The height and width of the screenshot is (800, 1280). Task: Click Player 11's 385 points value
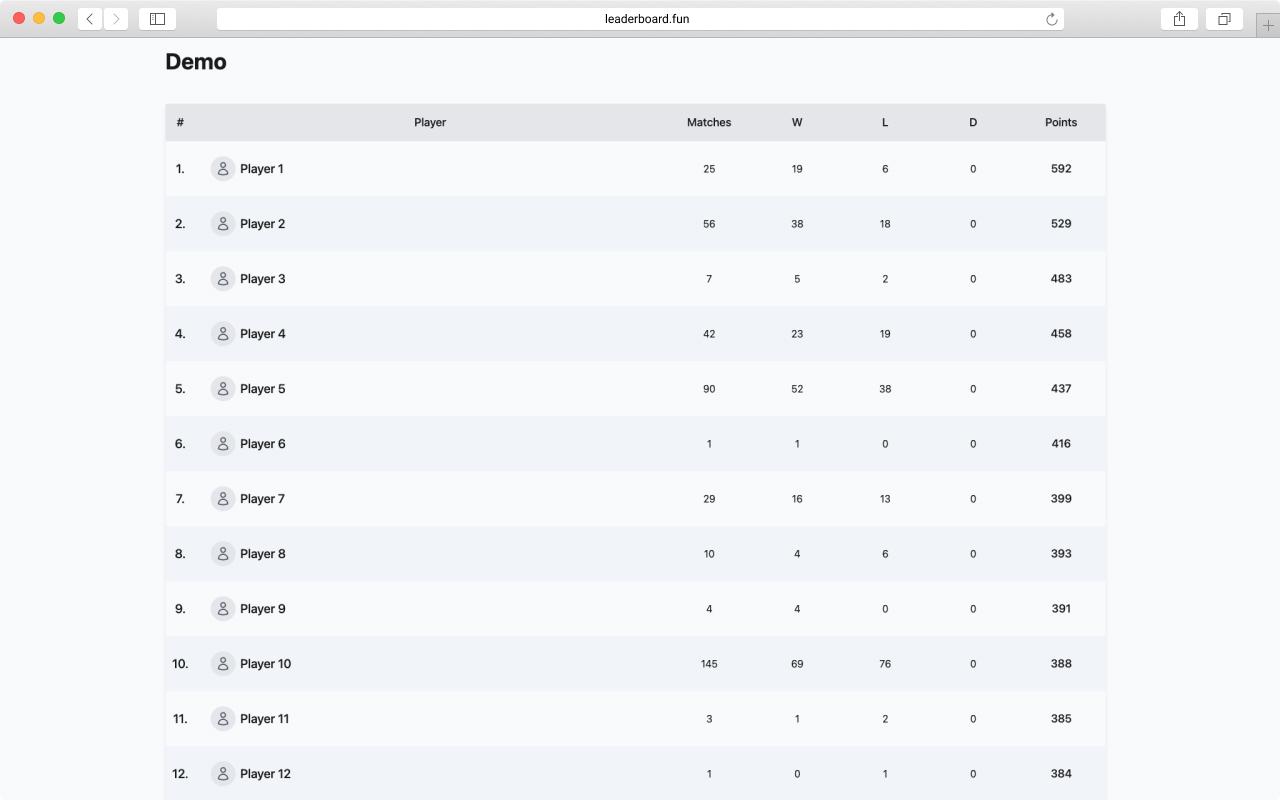click(x=1061, y=719)
